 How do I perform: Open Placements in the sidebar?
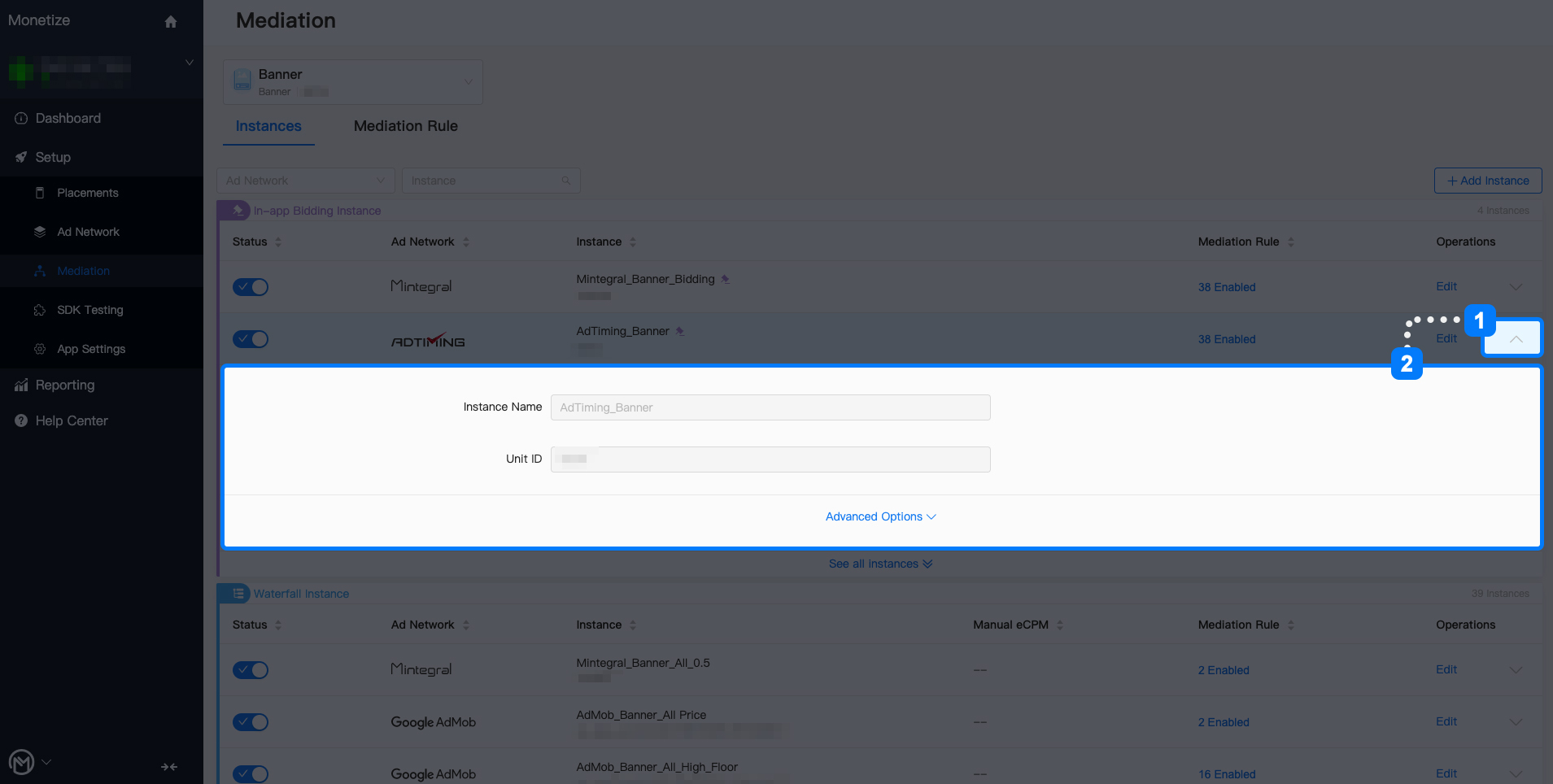[x=88, y=193]
